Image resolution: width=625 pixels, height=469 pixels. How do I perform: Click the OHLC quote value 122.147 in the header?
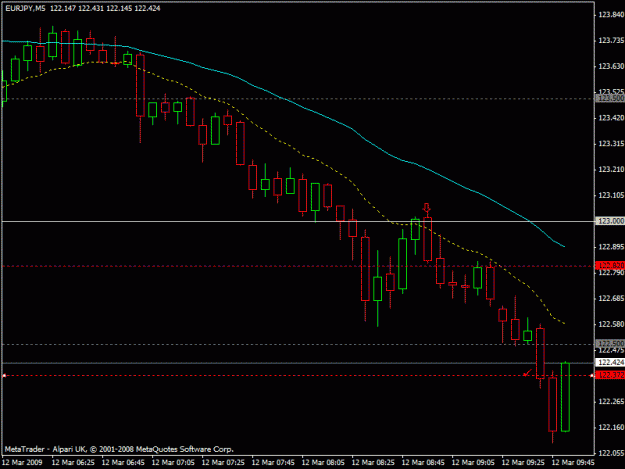63,8
